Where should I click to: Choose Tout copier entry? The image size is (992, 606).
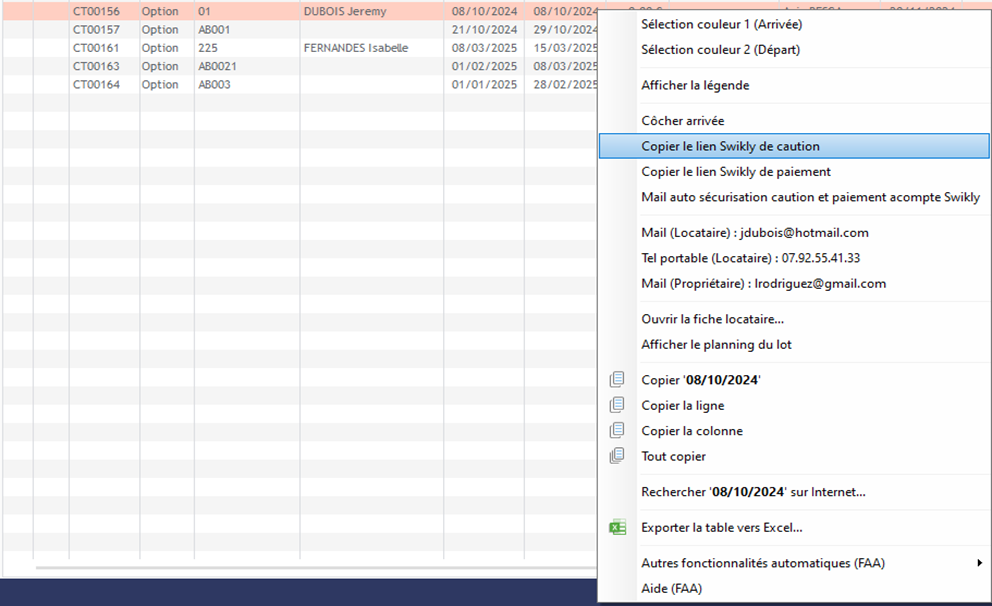(673, 456)
